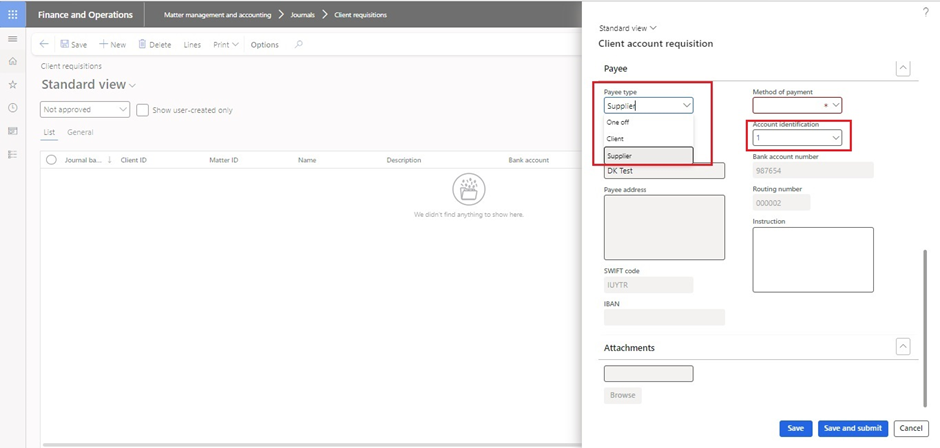This screenshot has height=448, width=940.
Task: Open Favorites star in sidebar
Action: pyautogui.click(x=13, y=85)
